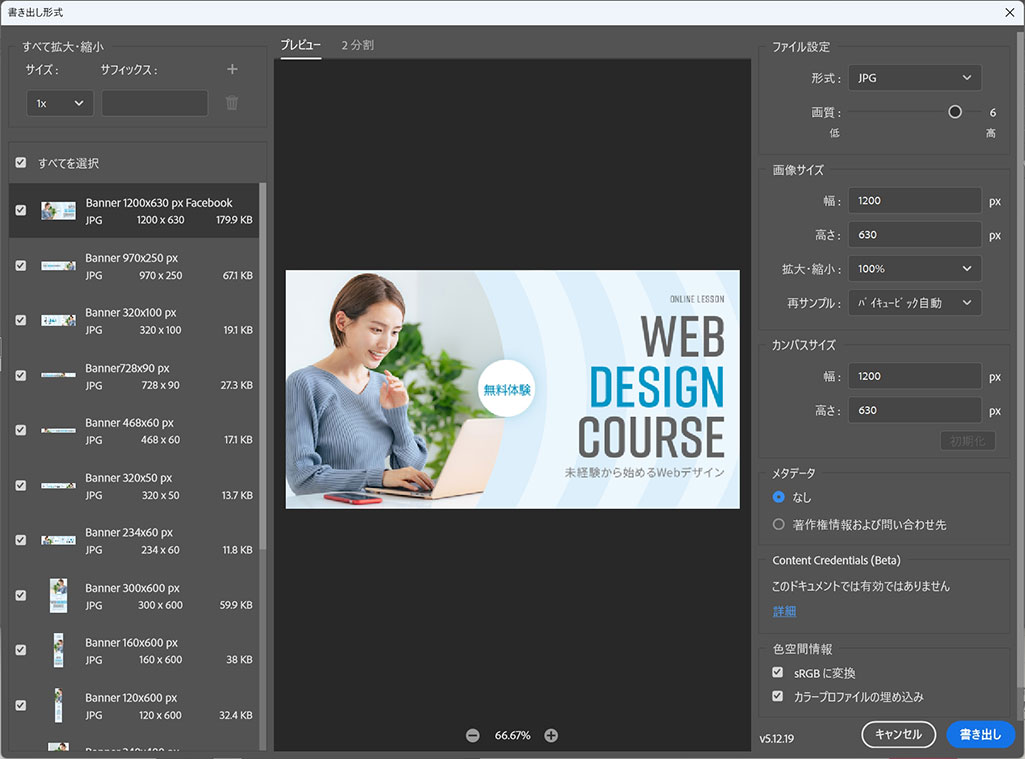Click the サフィックス suffix input field
Image resolution: width=1025 pixels, height=759 pixels.
pos(155,103)
